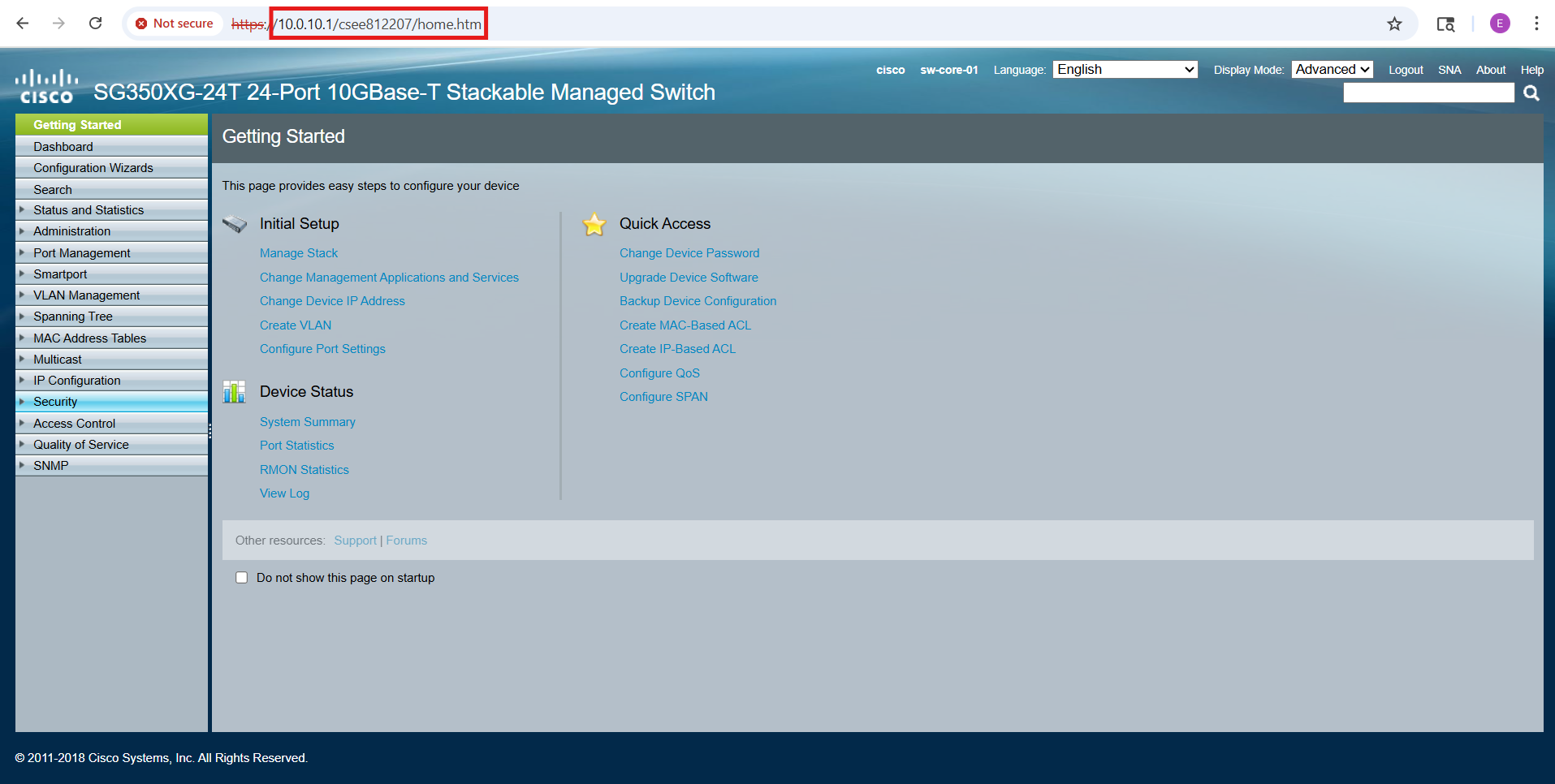
Task: Reload the page in the browser
Action: (x=95, y=24)
